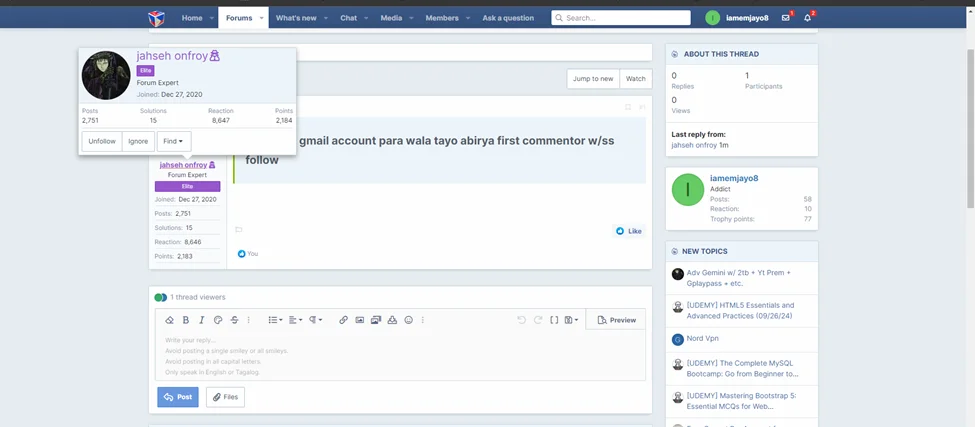Toggle BB code brackets mode
The height and width of the screenshot is (427, 975).
(554, 320)
